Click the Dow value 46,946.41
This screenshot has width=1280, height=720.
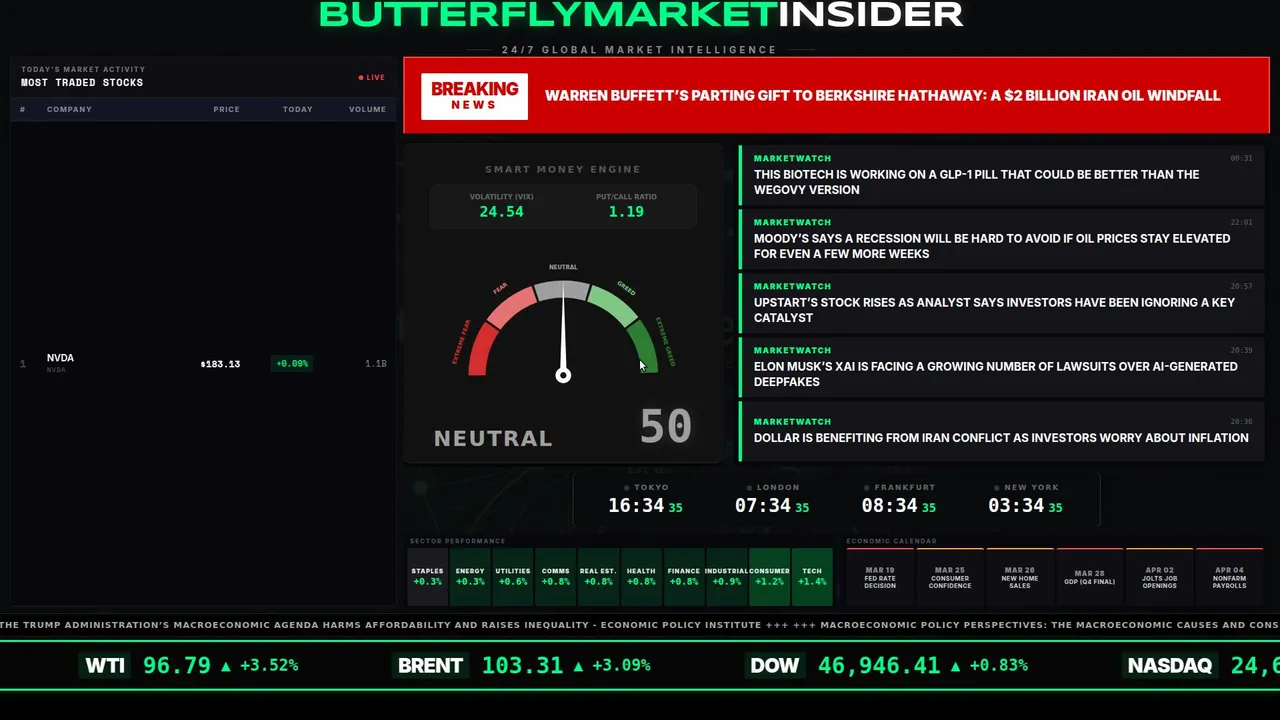pyautogui.click(x=879, y=665)
